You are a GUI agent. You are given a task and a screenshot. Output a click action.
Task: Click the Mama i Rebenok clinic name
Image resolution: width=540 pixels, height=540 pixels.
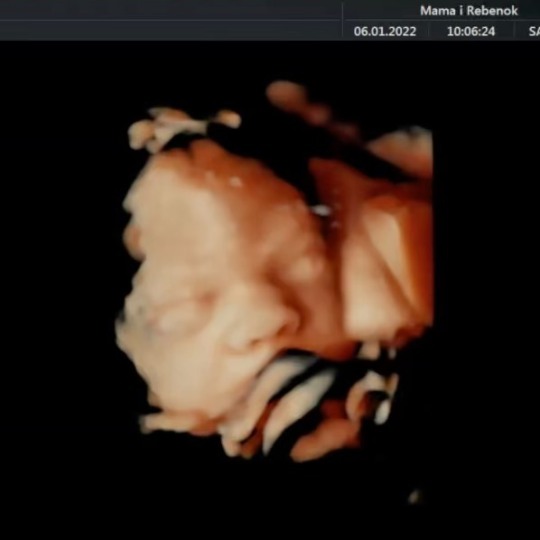(x=469, y=11)
